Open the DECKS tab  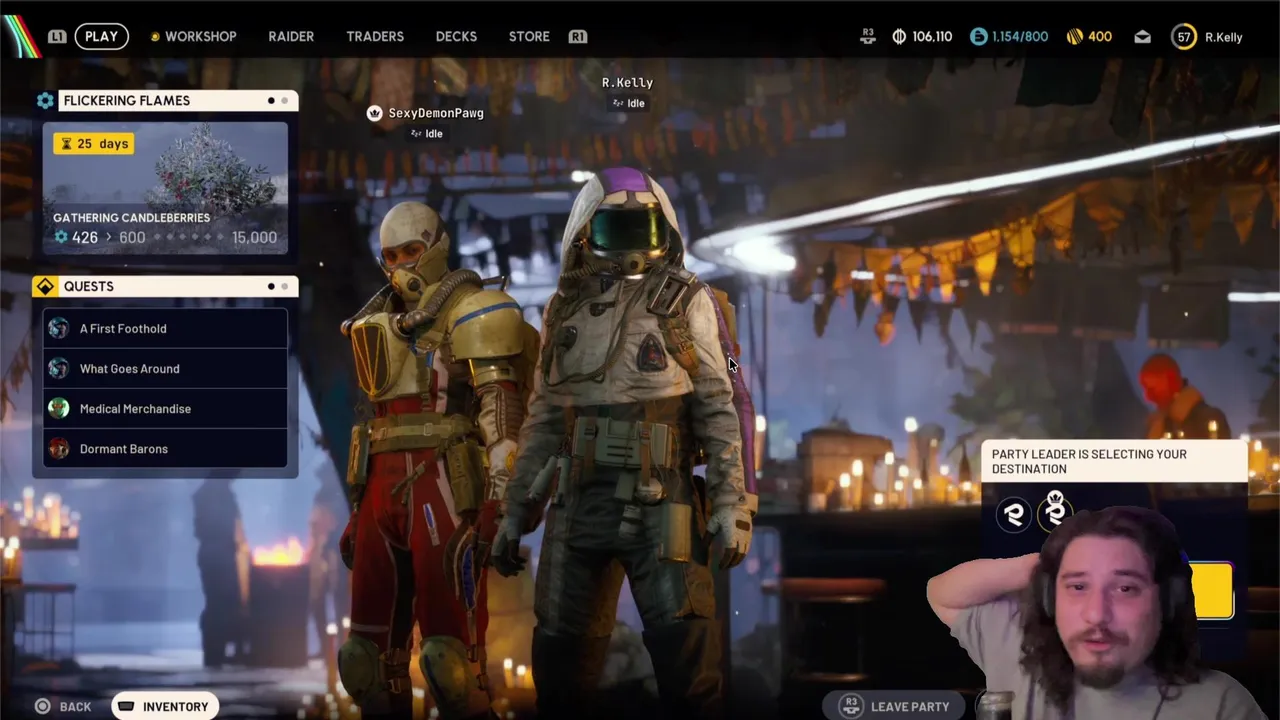(456, 36)
